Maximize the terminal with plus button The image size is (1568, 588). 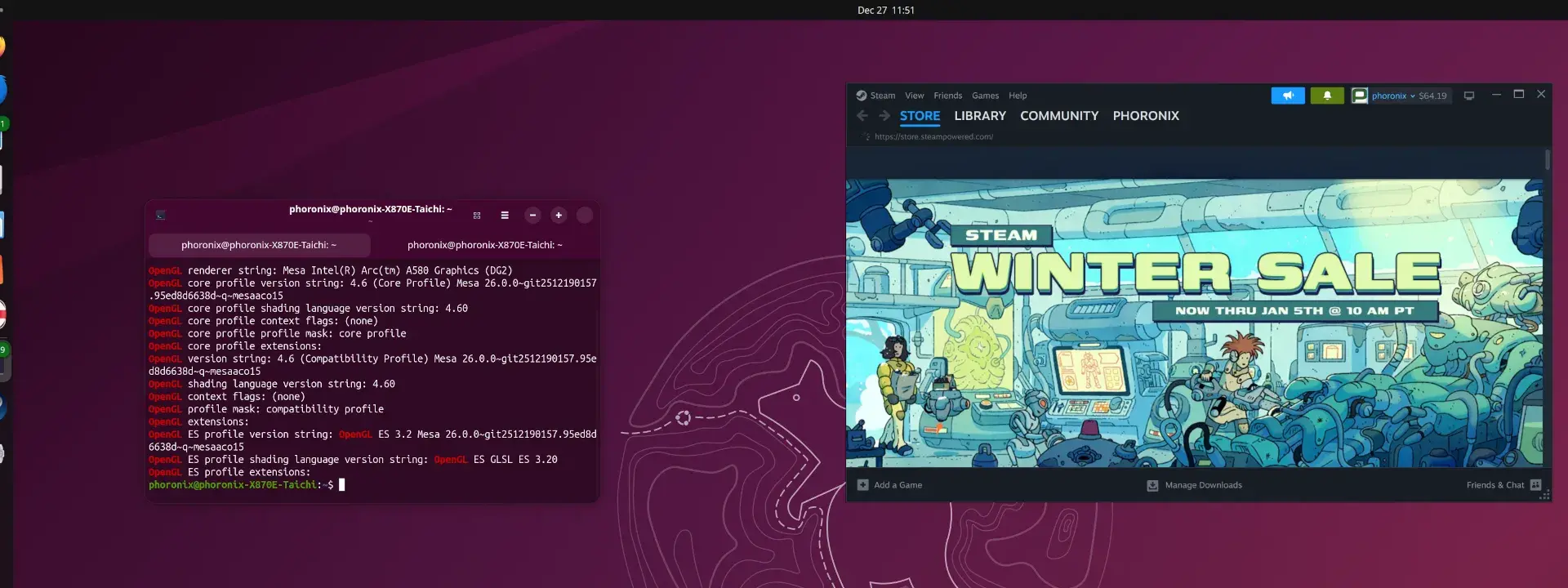(x=559, y=216)
